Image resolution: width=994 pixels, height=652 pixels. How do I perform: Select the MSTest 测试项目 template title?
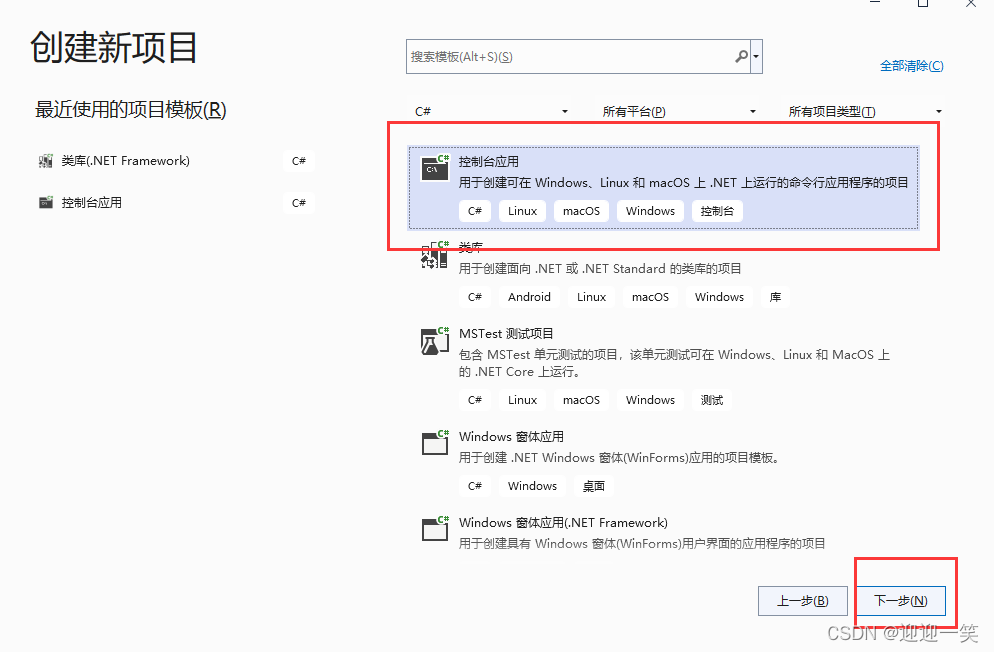point(507,334)
